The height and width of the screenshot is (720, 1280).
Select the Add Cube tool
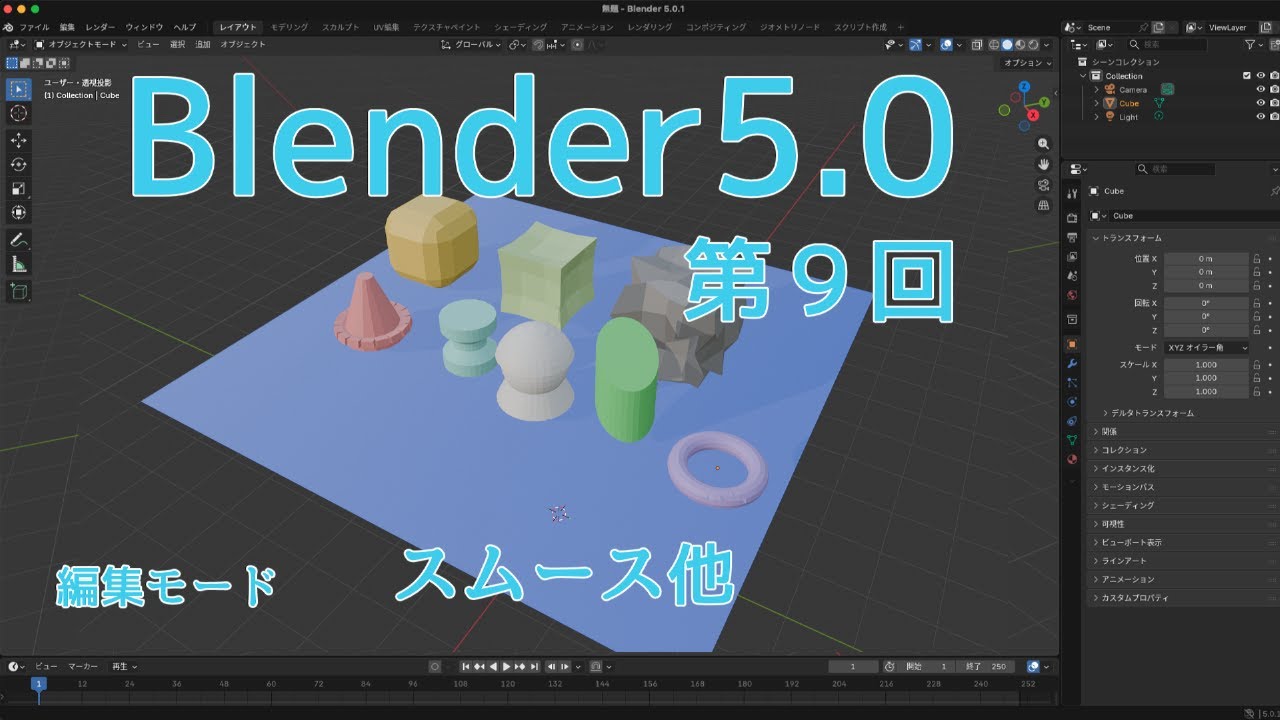click(x=18, y=291)
